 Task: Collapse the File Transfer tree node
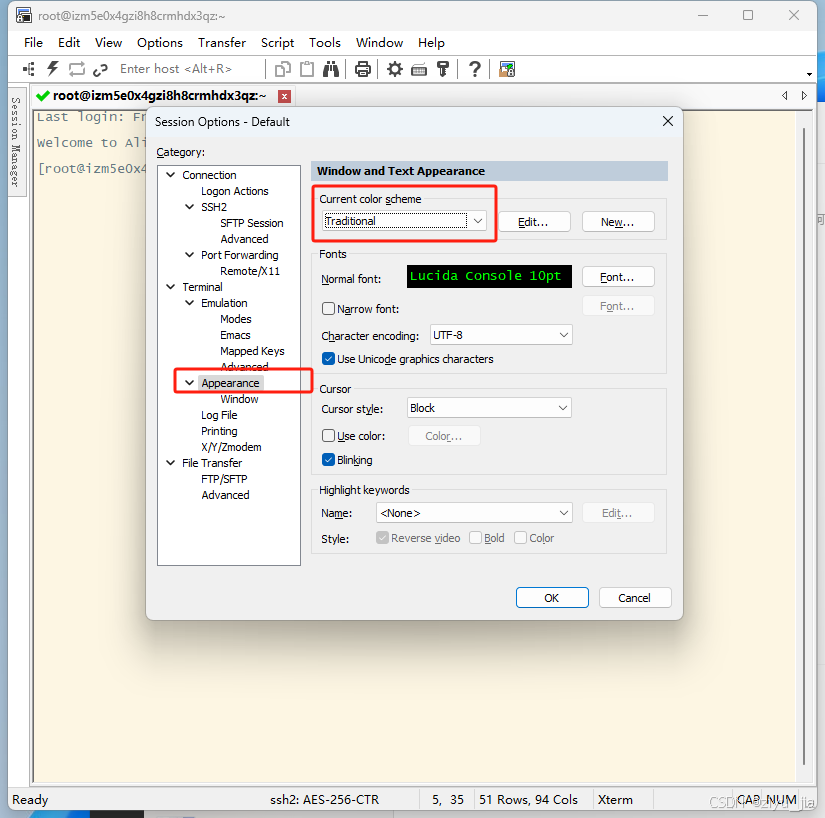[170, 463]
